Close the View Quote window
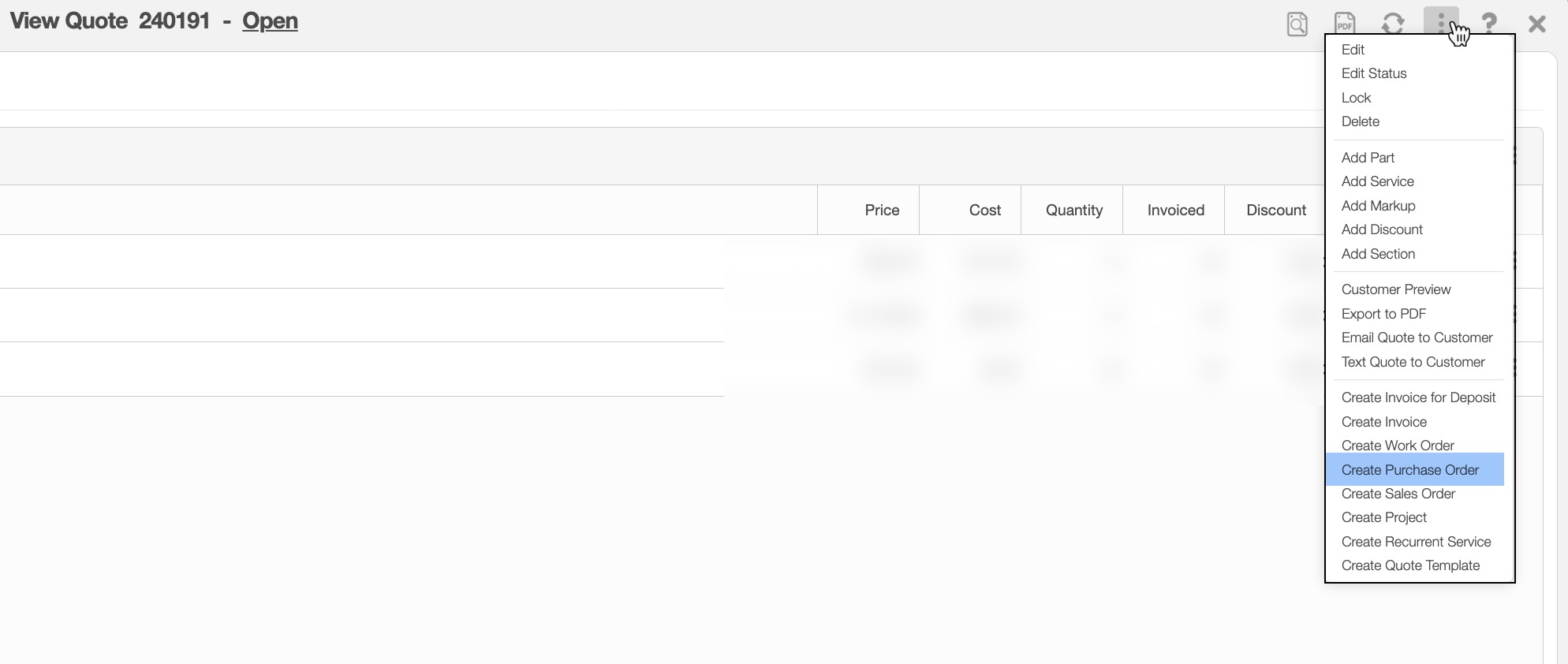Screen dimensions: 1568x664 point(1536,24)
